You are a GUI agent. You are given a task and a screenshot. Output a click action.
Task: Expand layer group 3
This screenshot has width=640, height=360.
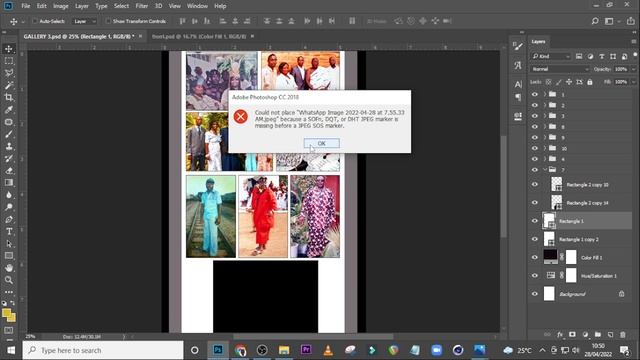click(x=544, y=116)
